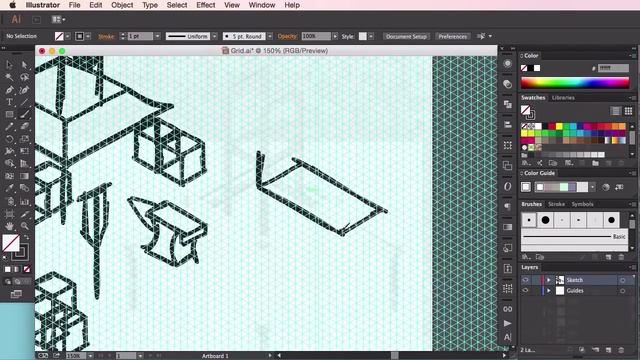Open the collapsed Align panel icon
This screenshot has width=640, height=360.
(507, 124)
